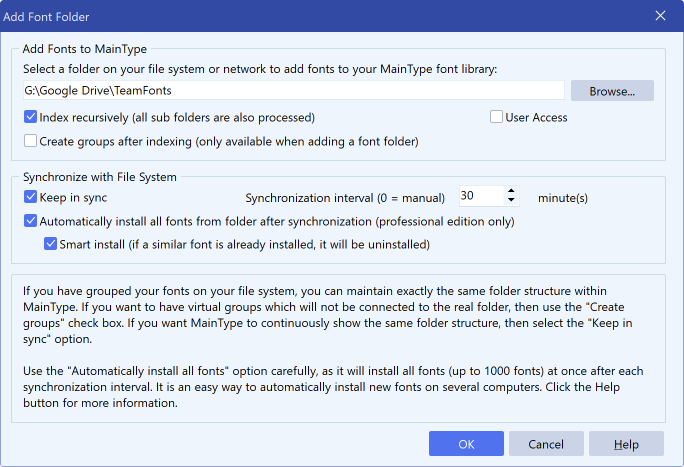Uncheck the Smart install checkbox

click(x=51, y=244)
